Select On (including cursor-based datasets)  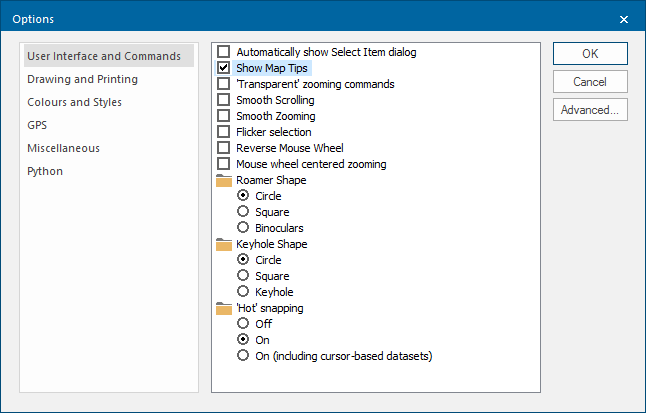243,355
